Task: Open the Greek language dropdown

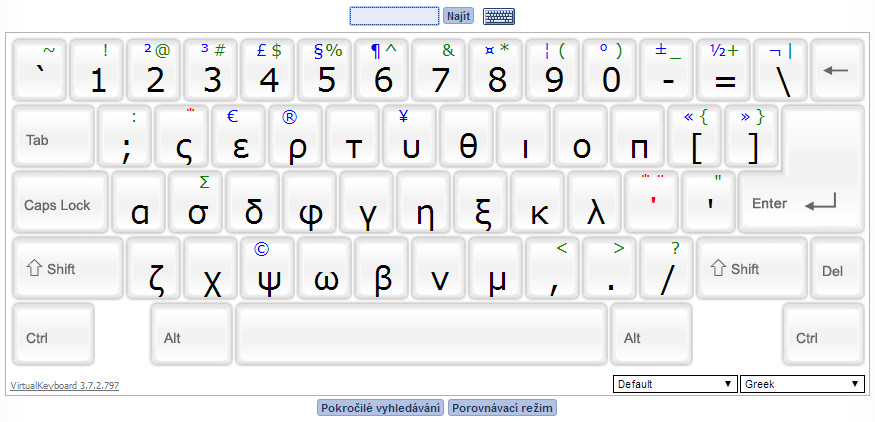Action: [x=802, y=384]
